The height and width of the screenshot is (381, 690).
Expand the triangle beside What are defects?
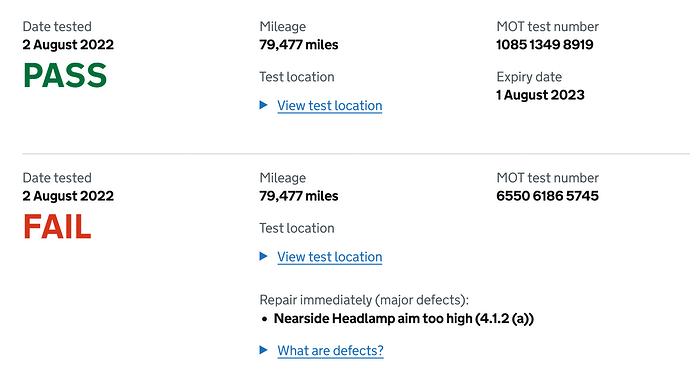264,350
